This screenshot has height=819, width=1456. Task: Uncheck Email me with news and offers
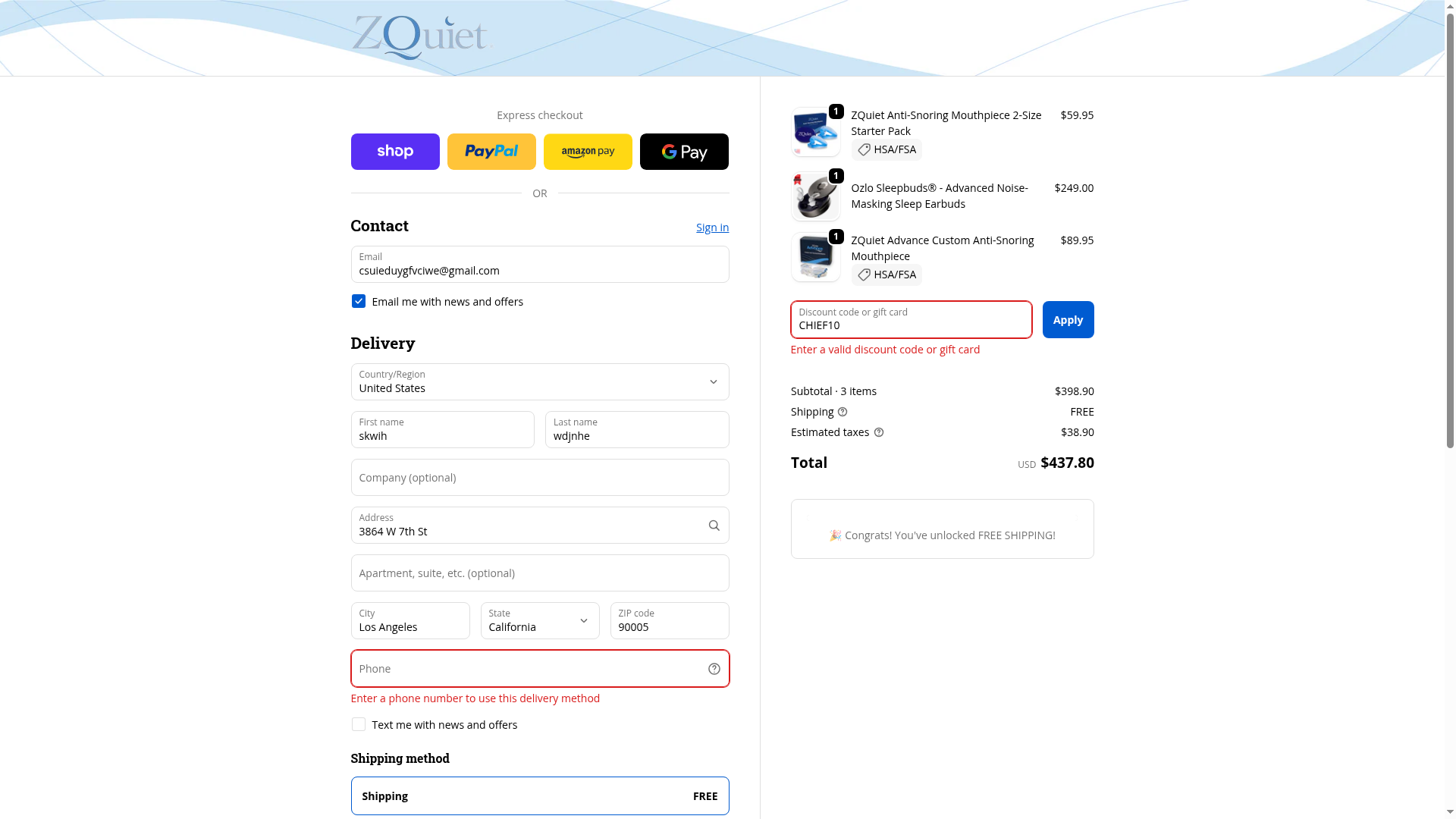pos(359,302)
